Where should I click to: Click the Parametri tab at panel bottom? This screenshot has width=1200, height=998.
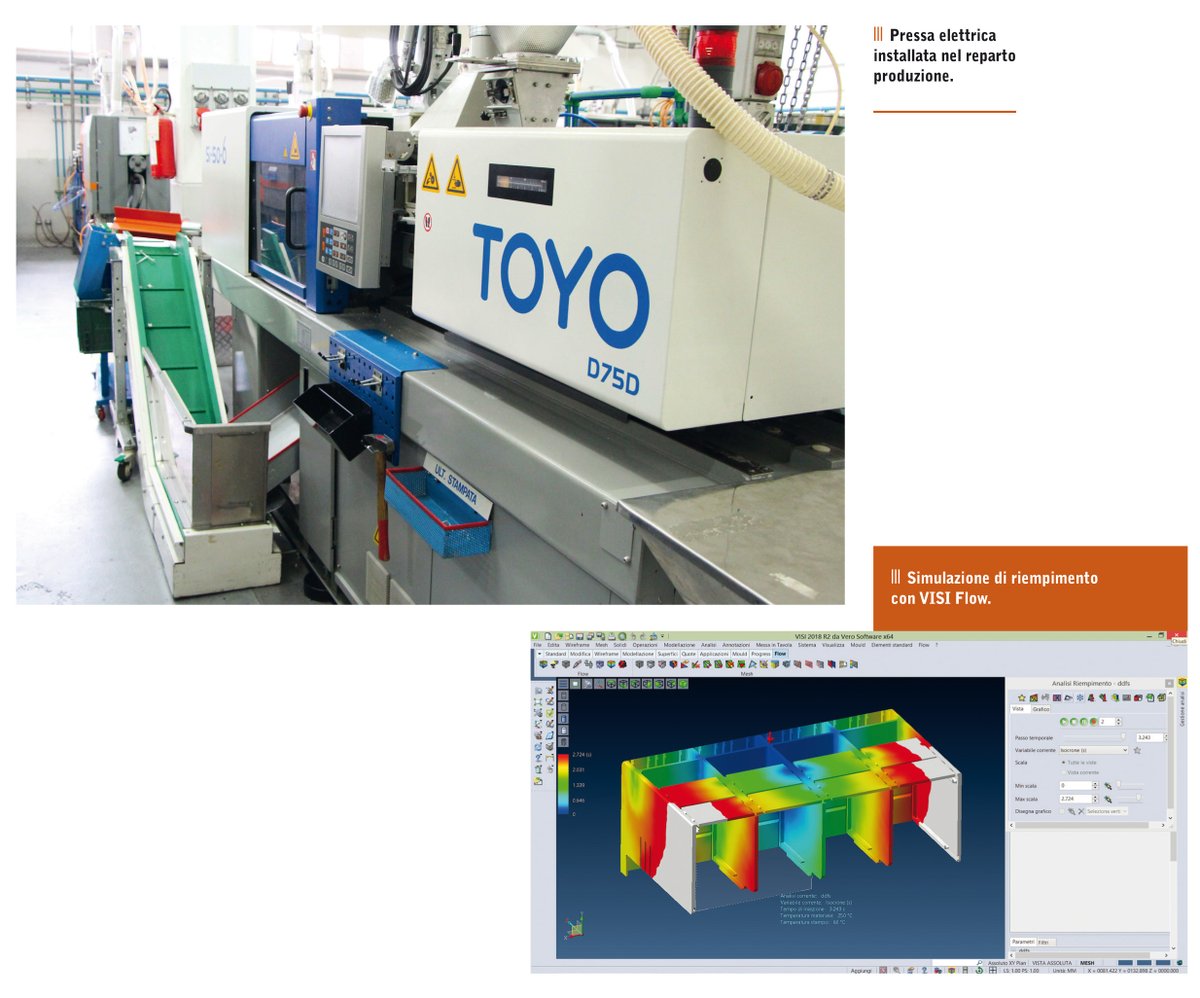[x=1022, y=941]
